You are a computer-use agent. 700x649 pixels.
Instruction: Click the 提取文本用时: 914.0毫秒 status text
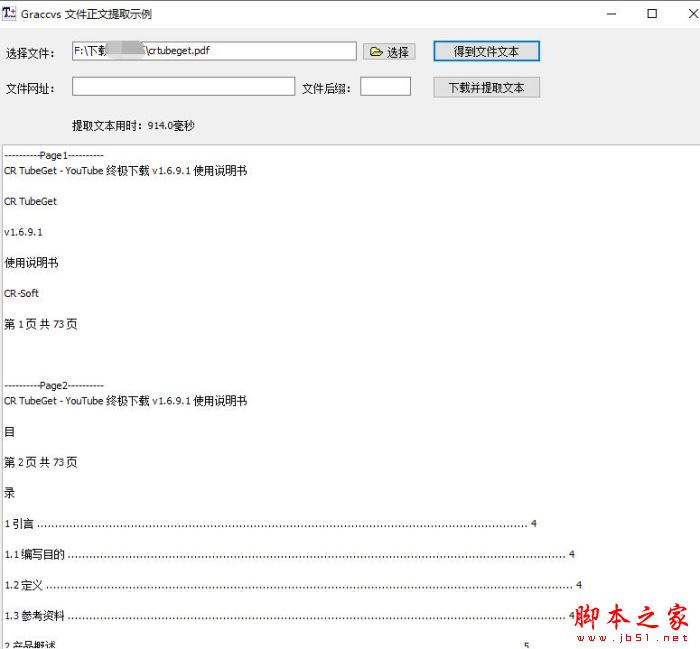click(x=133, y=125)
